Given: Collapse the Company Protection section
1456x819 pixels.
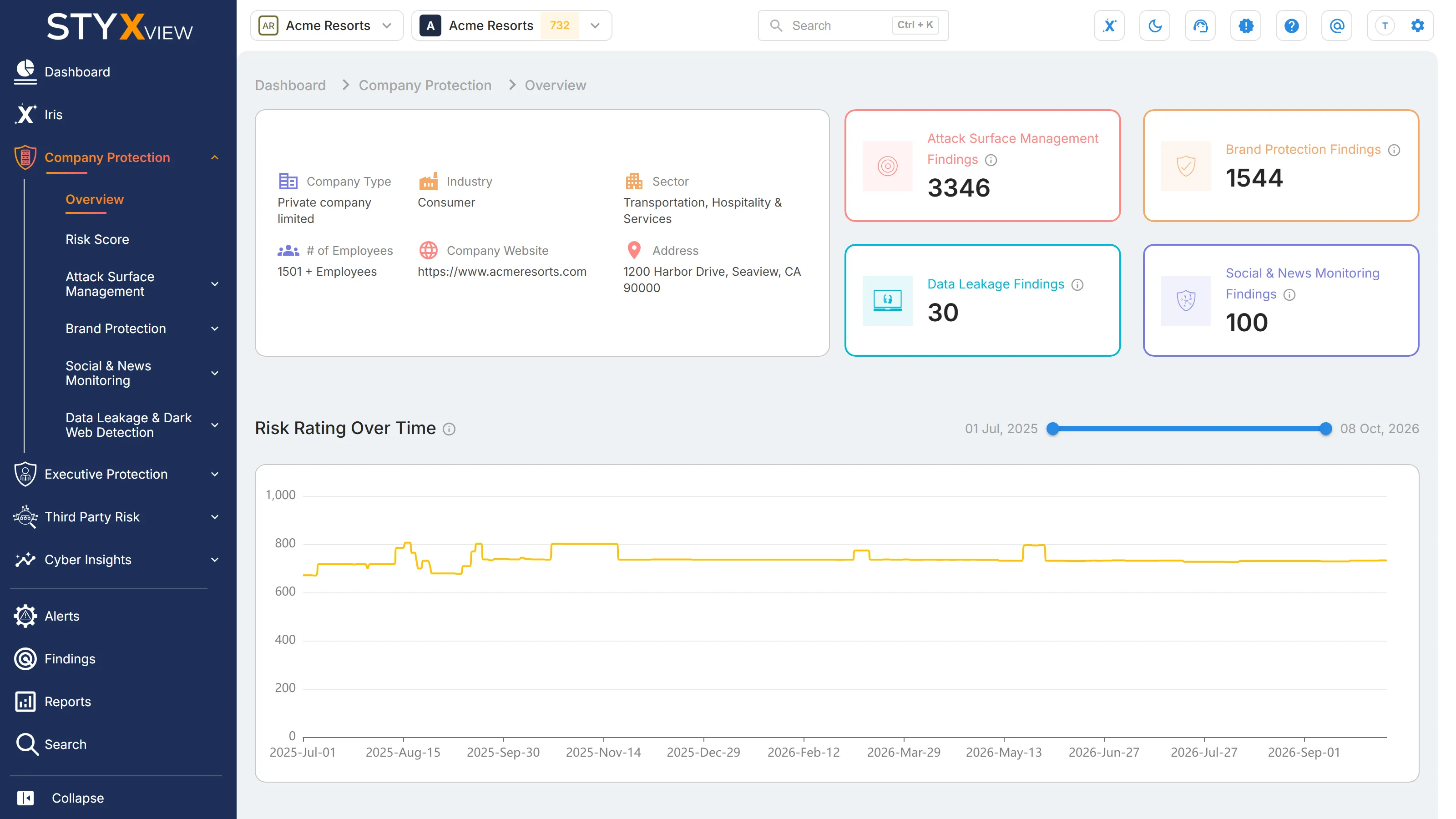Looking at the screenshot, I should 215,157.
